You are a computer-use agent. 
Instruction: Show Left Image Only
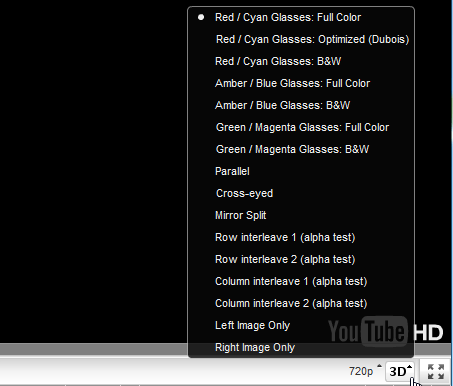pos(301,325)
